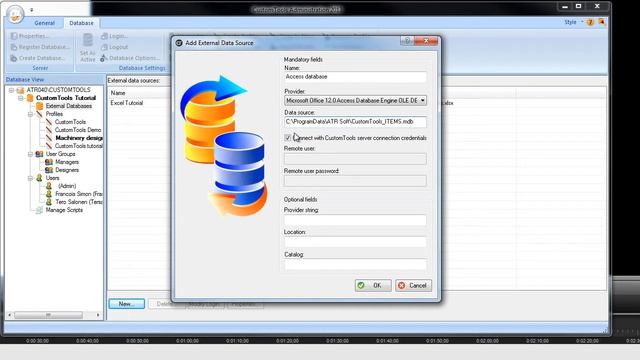Click the orange help icon beside Style
The image size is (640, 360).
(590, 22)
